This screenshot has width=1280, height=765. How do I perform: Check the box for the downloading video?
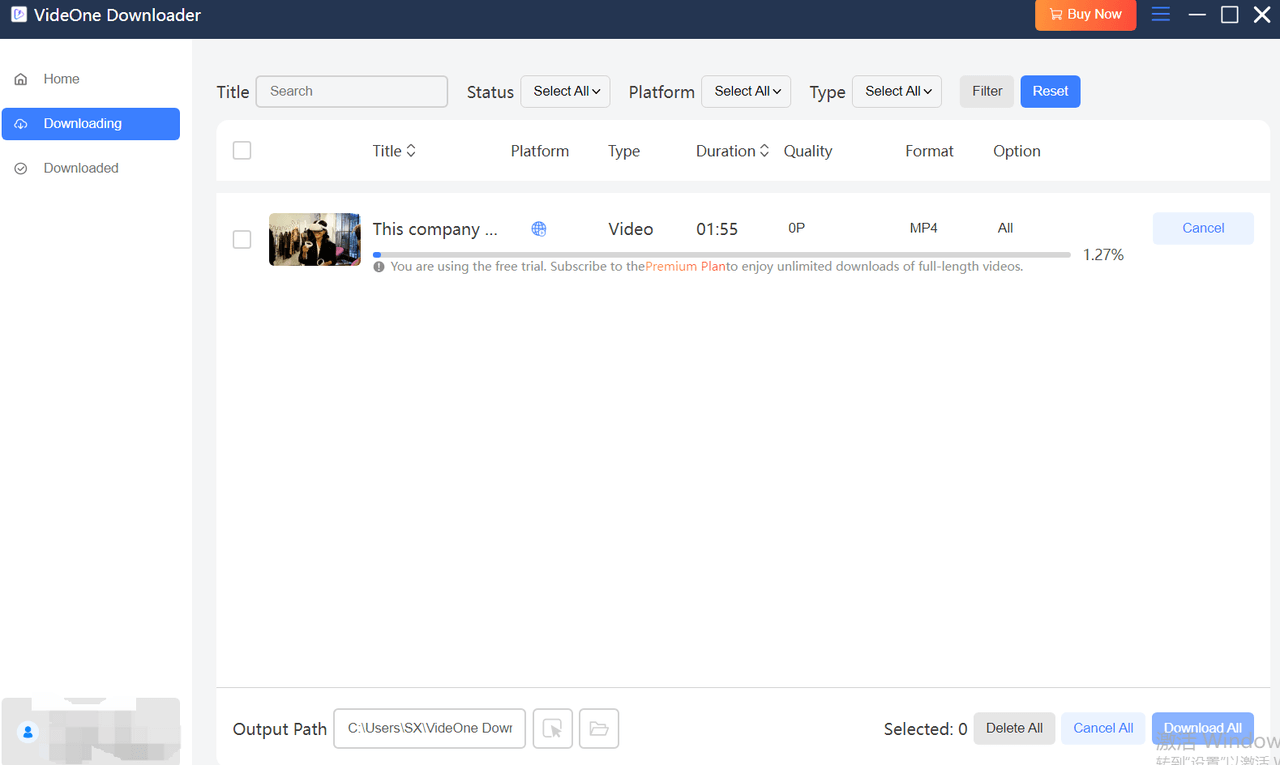click(x=242, y=240)
